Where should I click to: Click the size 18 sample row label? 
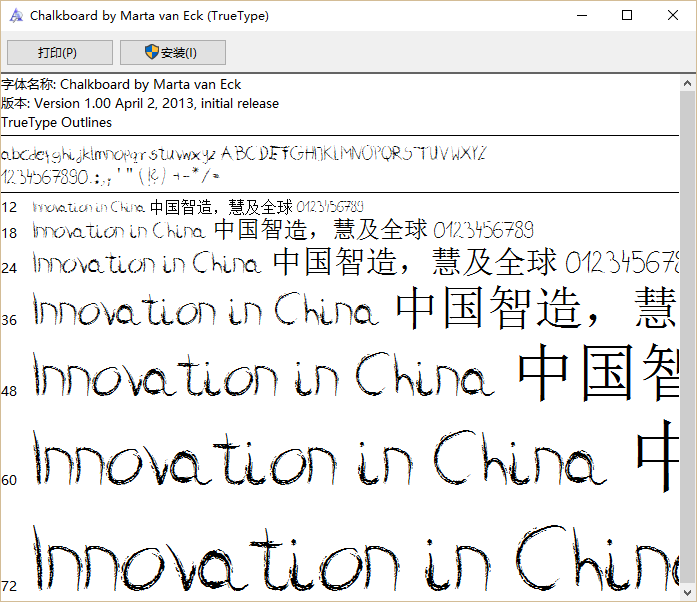click(x=9, y=233)
